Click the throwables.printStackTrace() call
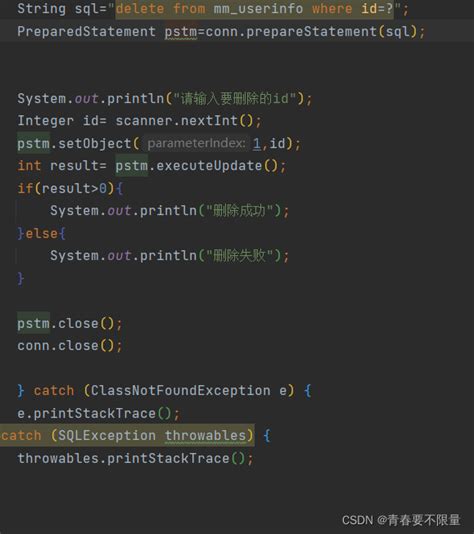Screen dimensions: 474x534 [135, 458]
